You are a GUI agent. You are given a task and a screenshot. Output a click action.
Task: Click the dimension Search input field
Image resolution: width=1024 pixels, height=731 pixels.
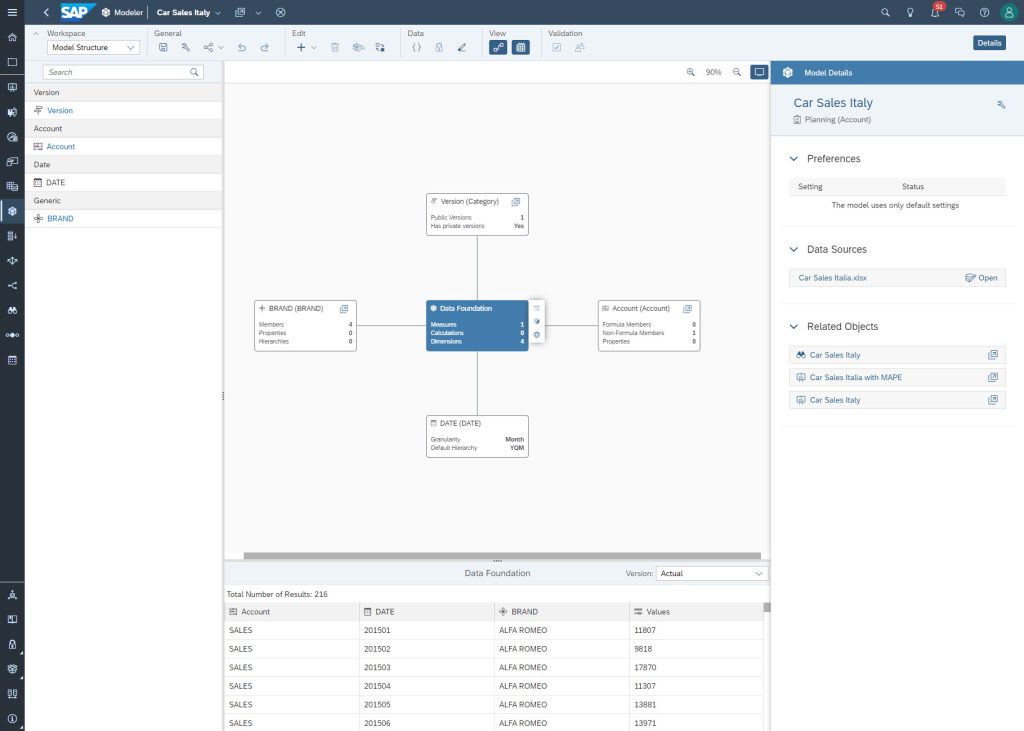[123, 72]
